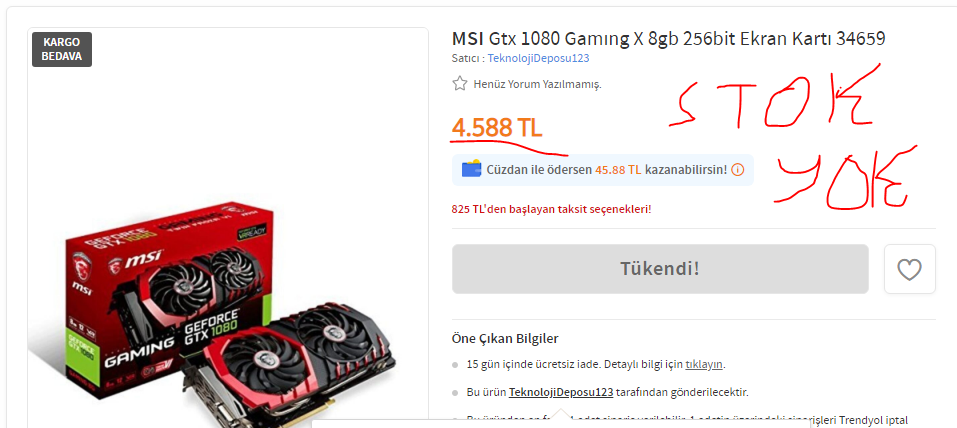The height and width of the screenshot is (428, 957).
Task: Click the KARGO BEDAVA badge
Action: click(62, 49)
